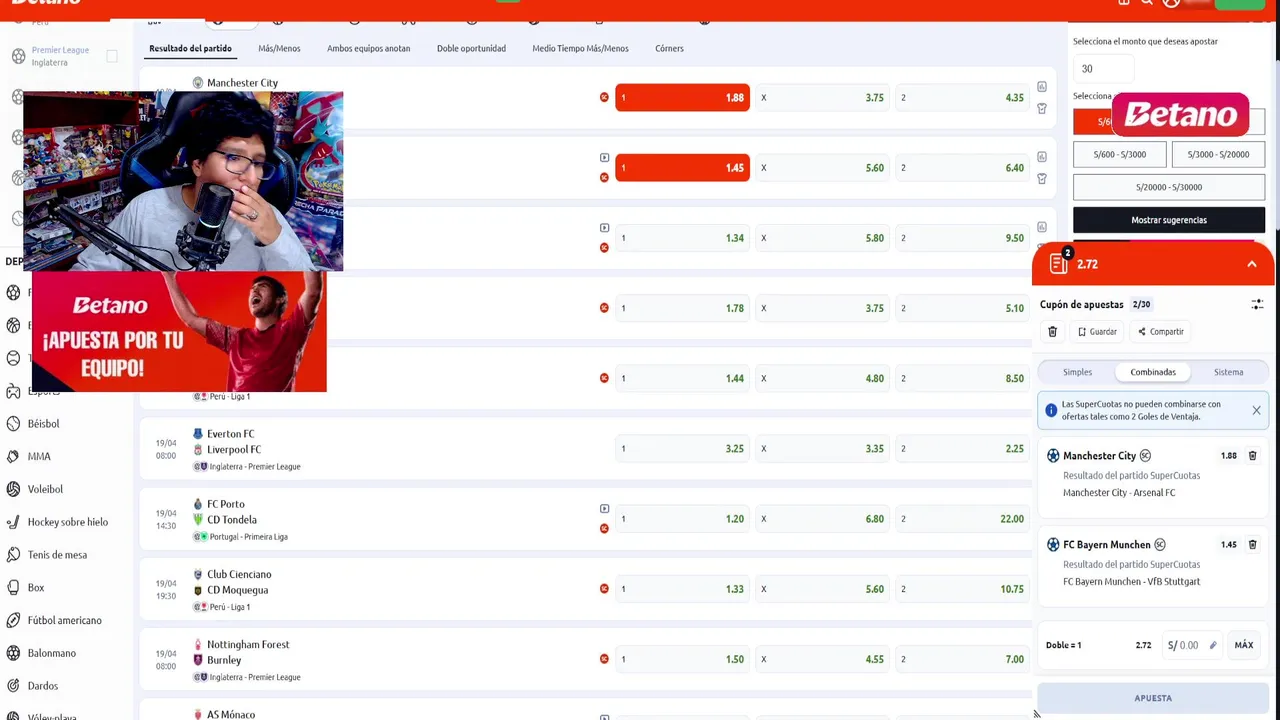Image resolution: width=1280 pixels, height=720 pixels.
Task: Select Liverpool FC away win at 2.25
Action: coord(962,448)
